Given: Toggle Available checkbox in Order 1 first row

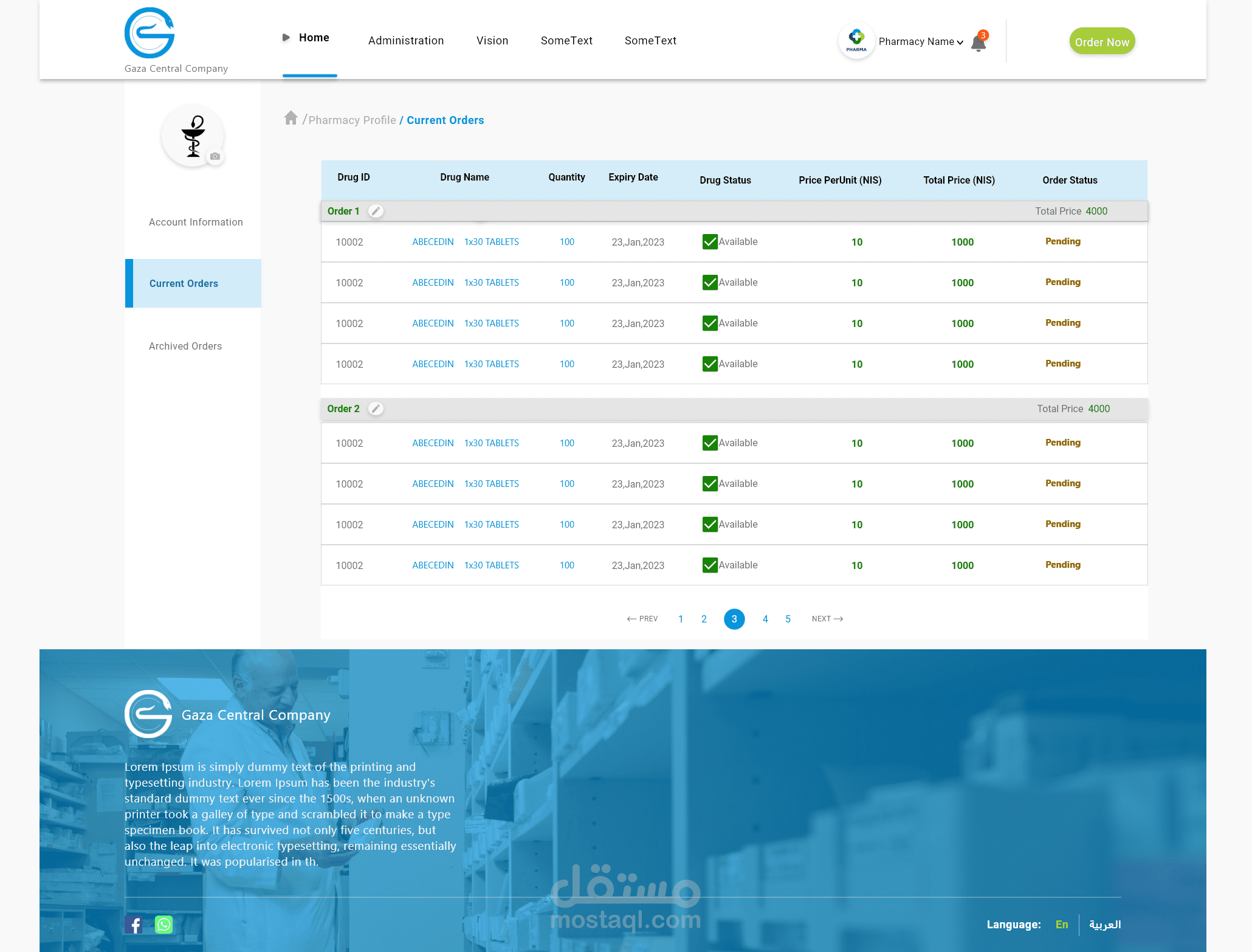Looking at the screenshot, I should [710, 242].
